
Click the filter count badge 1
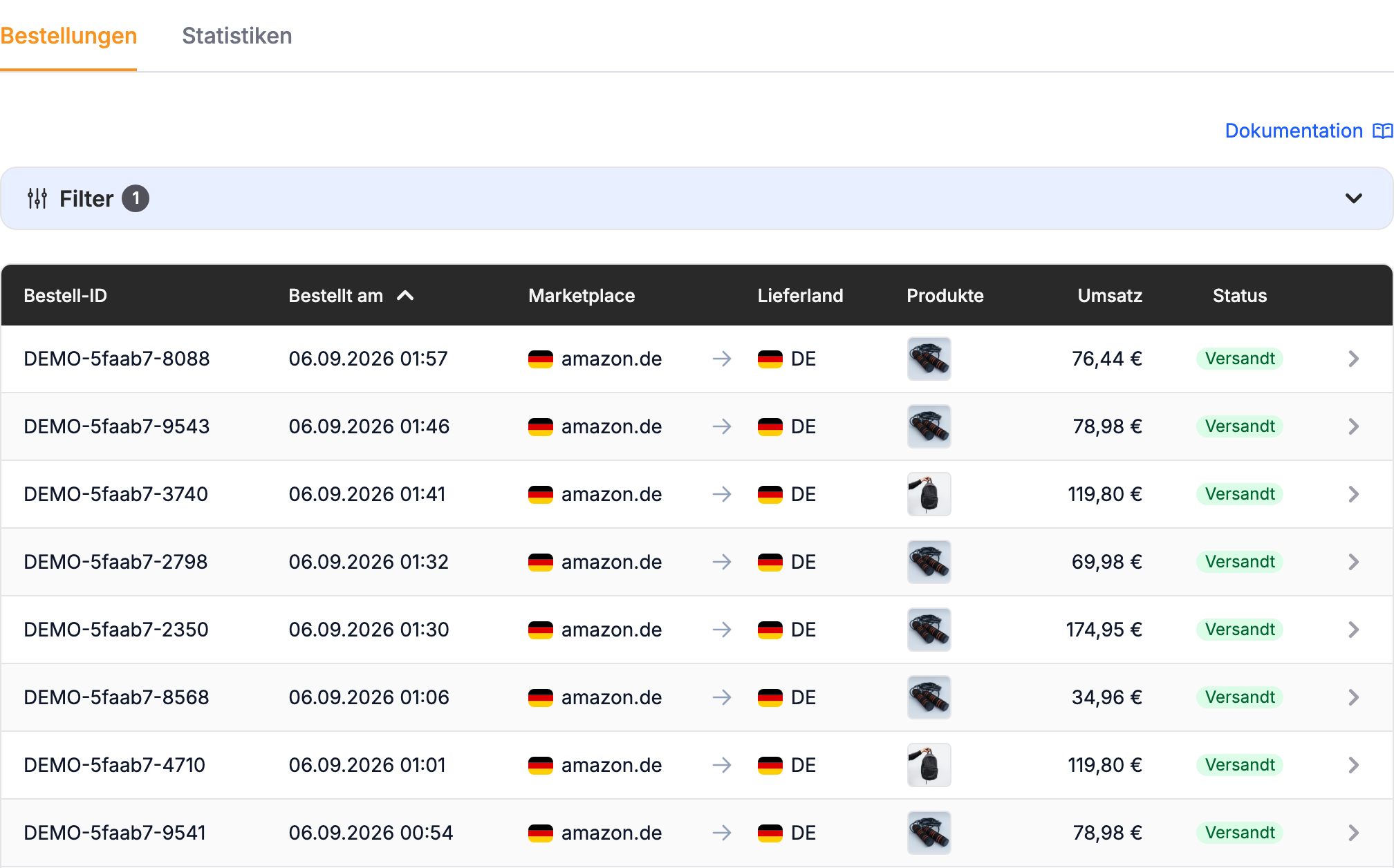136,198
